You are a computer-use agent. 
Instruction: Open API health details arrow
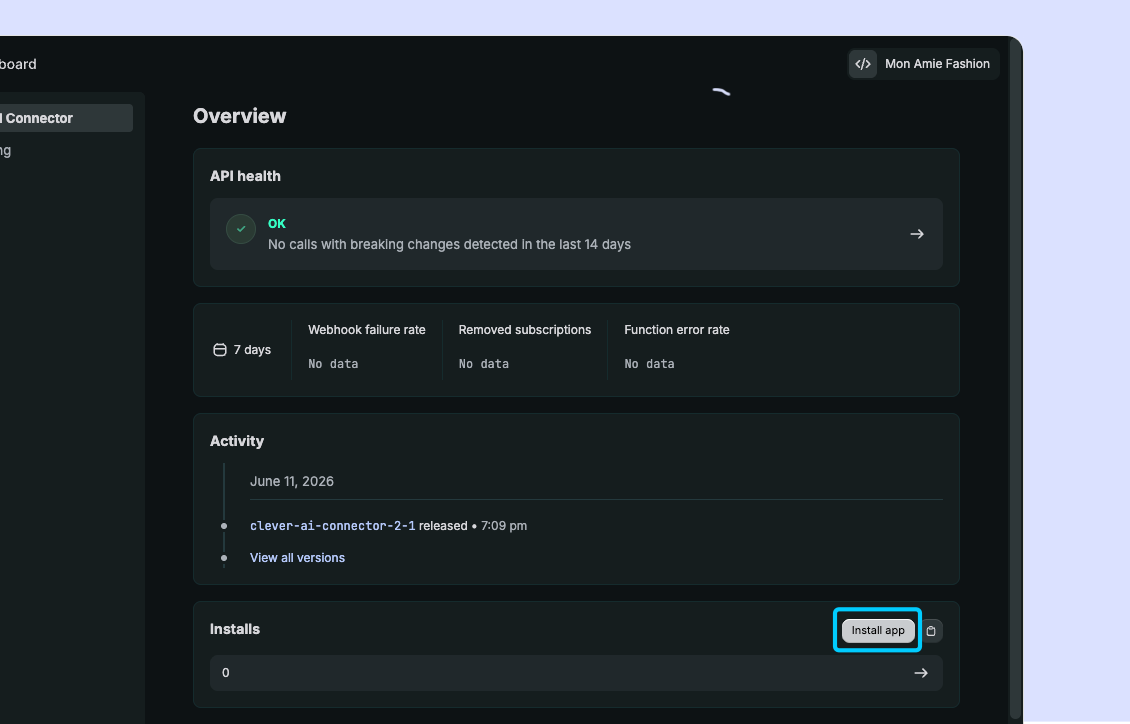pos(917,234)
